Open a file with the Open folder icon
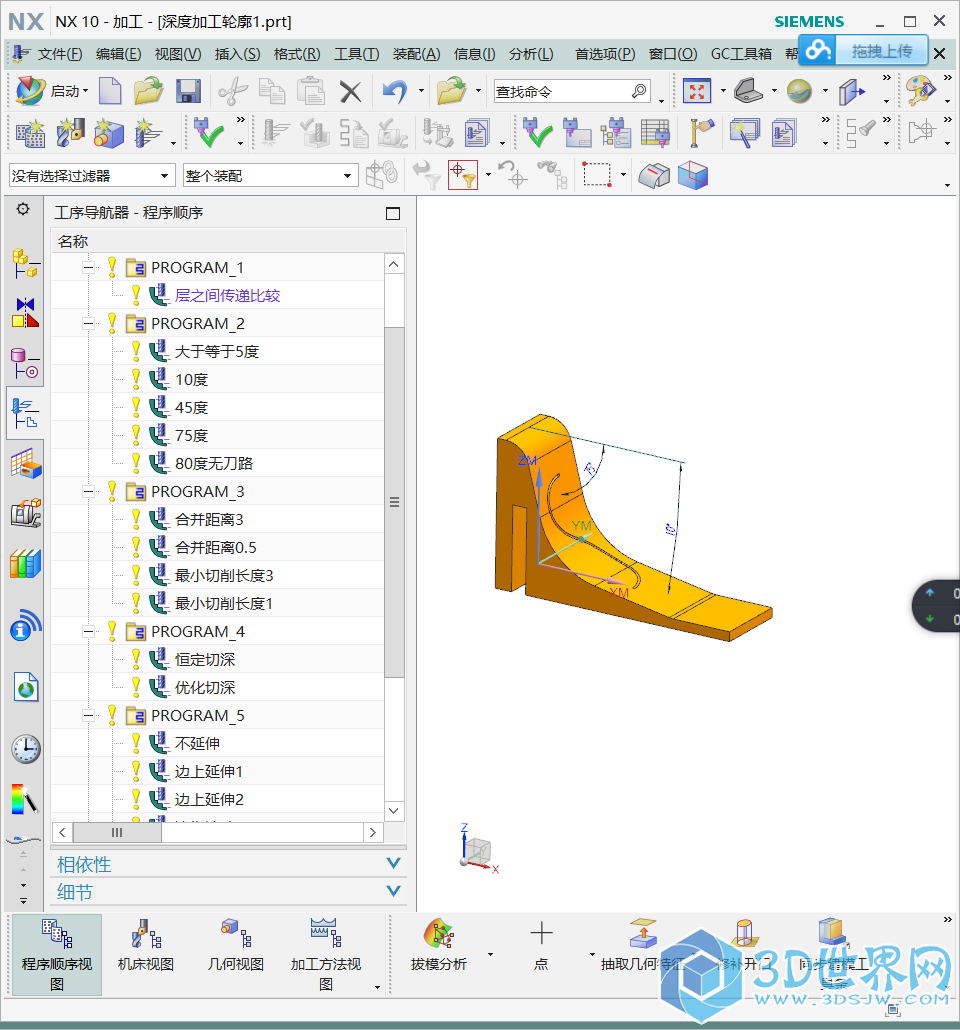960x1030 pixels. (x=149, y=91)
